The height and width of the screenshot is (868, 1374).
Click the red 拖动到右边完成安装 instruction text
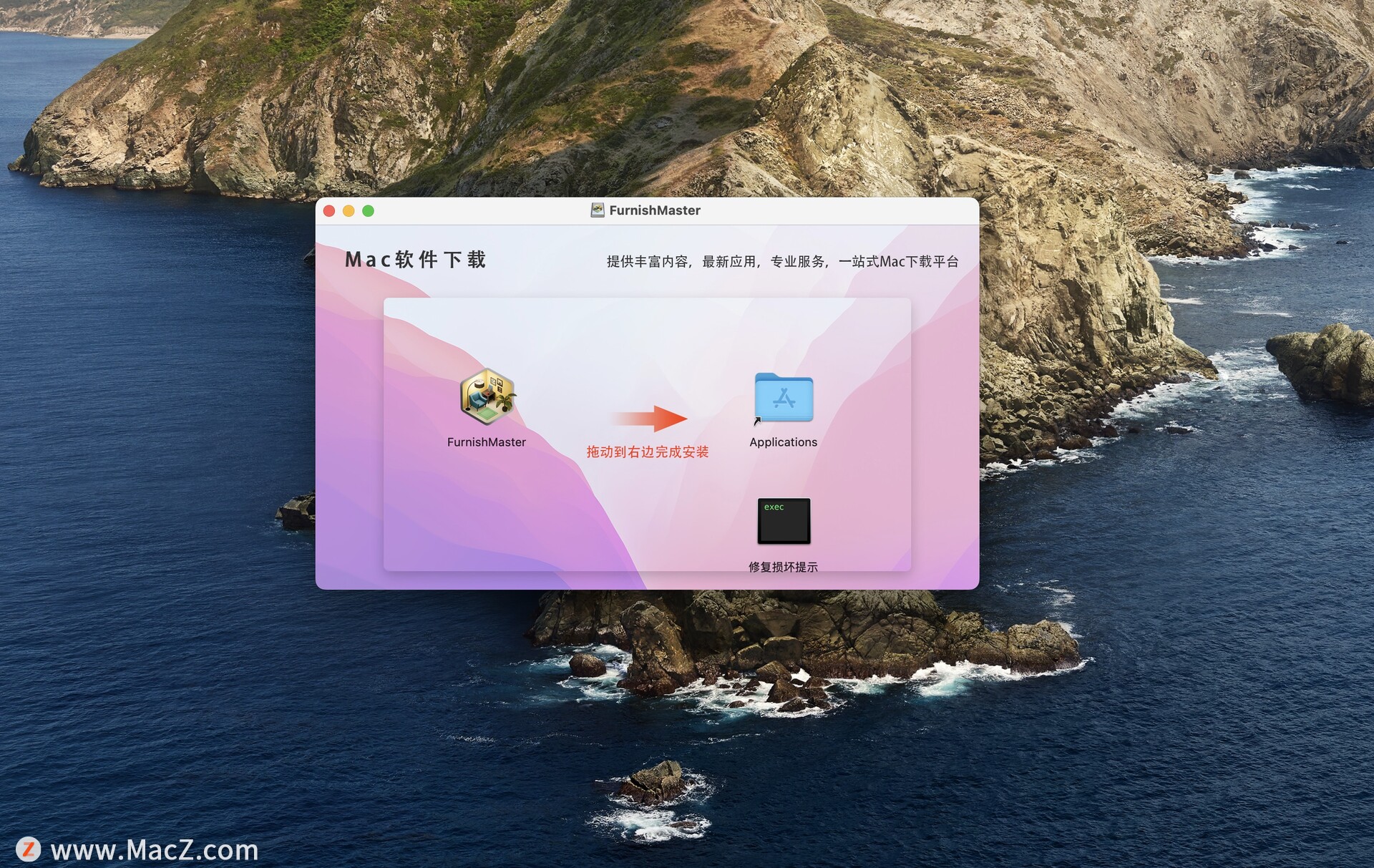[x=647, y=452]
